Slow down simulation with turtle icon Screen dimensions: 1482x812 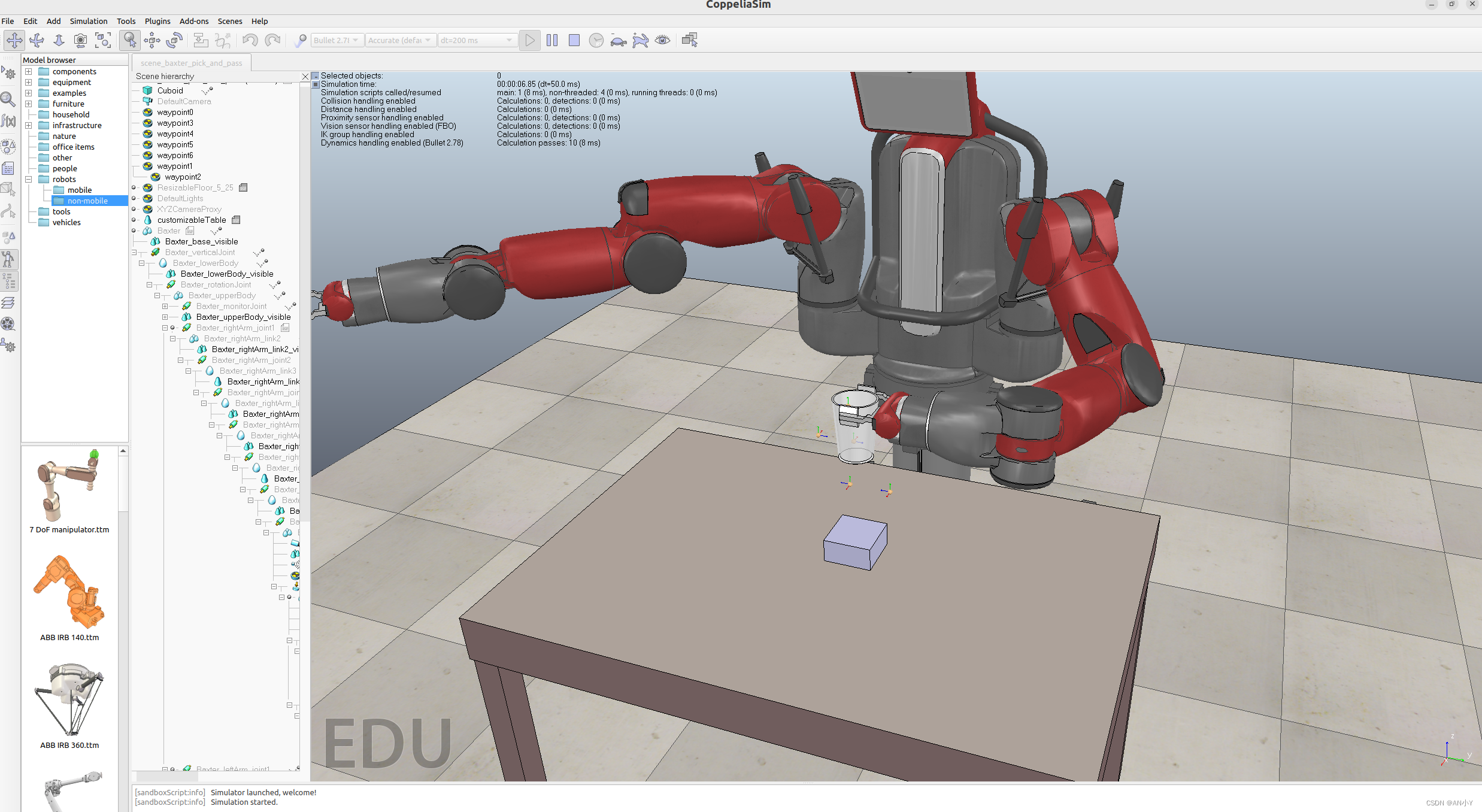618,40
